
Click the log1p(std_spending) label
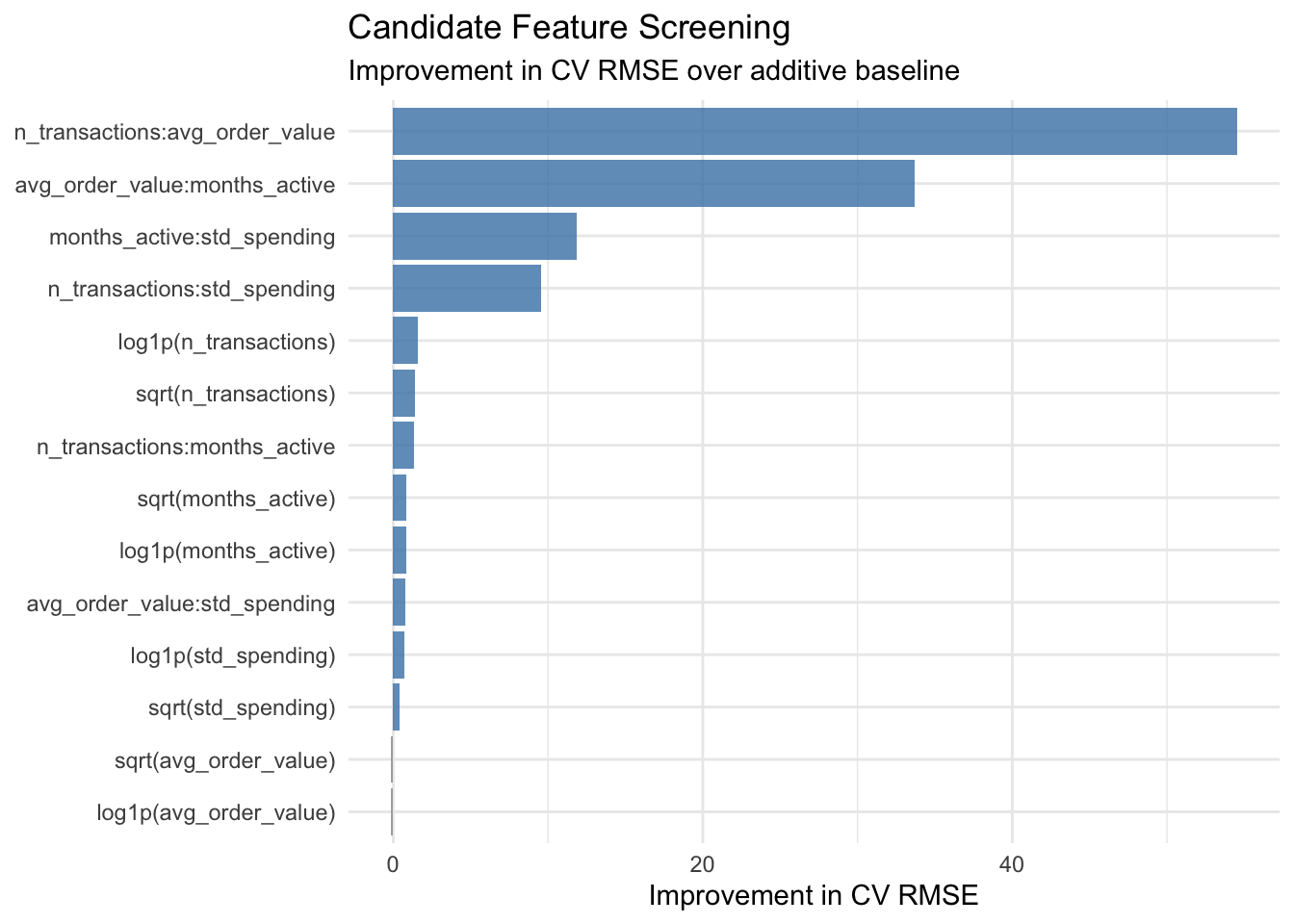click(233, 656)
